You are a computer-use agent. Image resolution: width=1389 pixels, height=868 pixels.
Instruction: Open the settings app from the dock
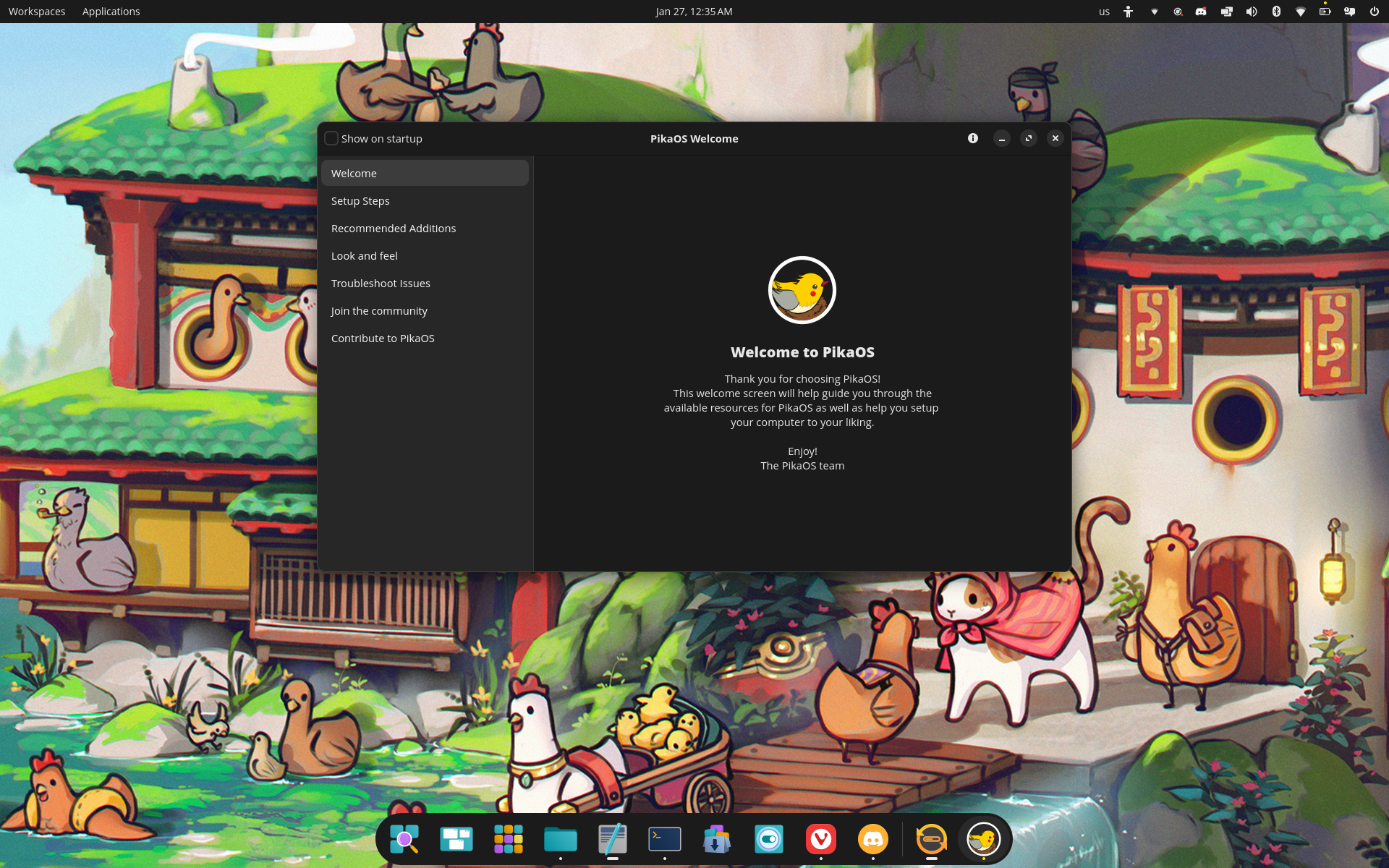768,839
